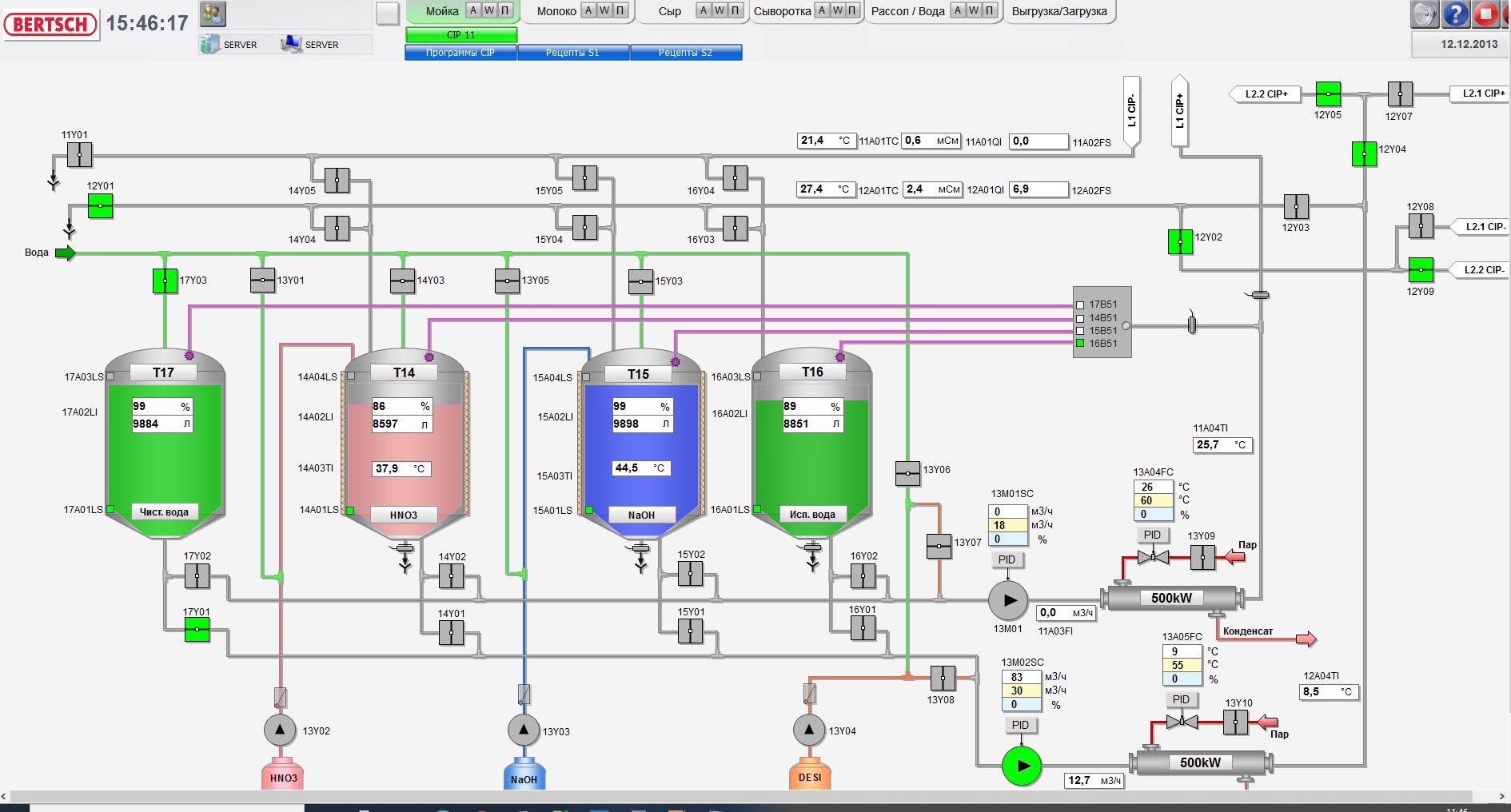Viewport: 1511px width, 812px height.
Task: Click the user login icon
Action: coord(213,14)
